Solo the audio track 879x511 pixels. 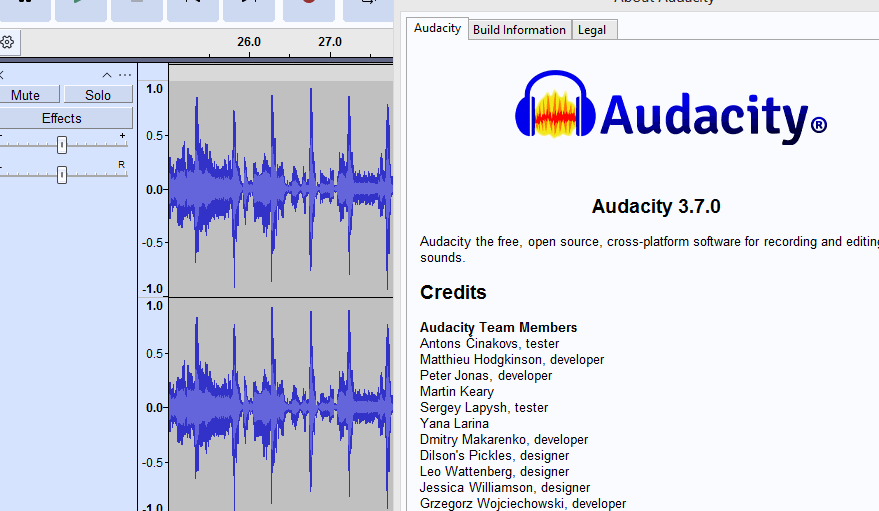[98, 95]
